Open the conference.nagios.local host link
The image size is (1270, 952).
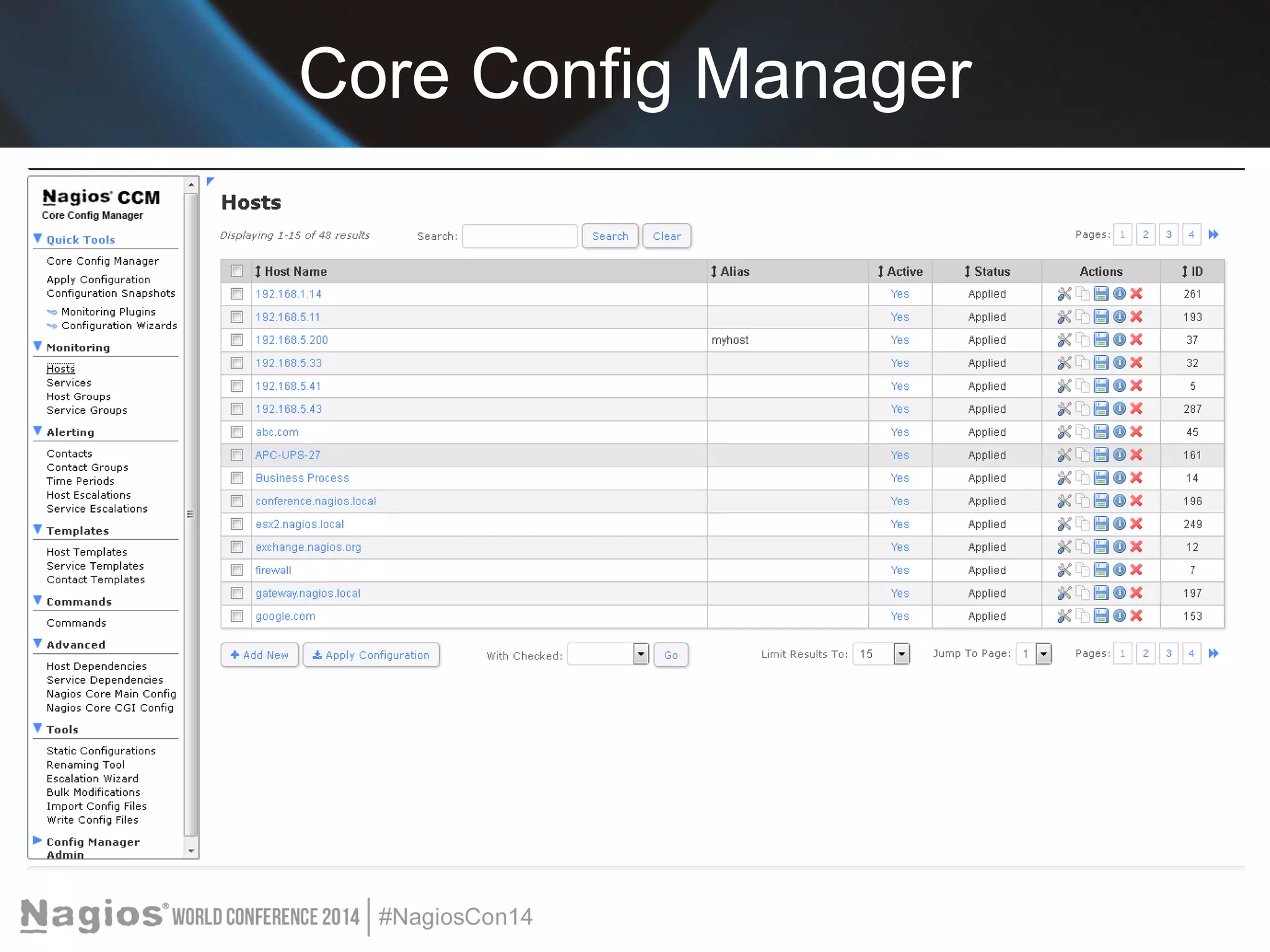click(x=316, y=501)
